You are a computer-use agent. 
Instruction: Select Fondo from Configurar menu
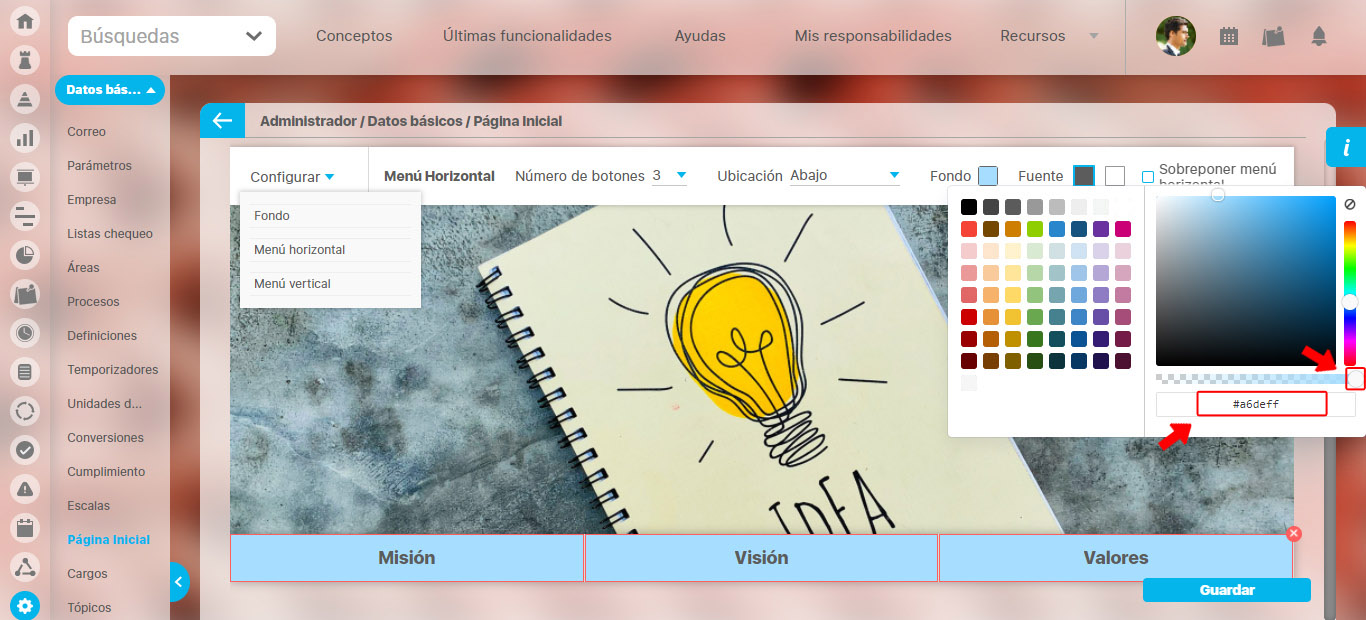click(272, 216)
